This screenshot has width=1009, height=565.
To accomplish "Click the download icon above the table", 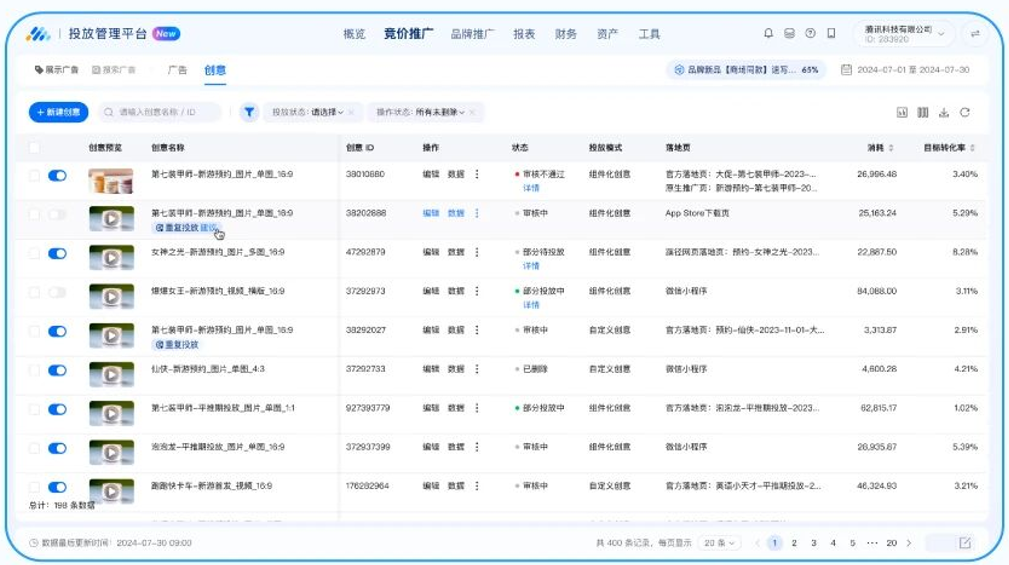I will pos(944,113).
